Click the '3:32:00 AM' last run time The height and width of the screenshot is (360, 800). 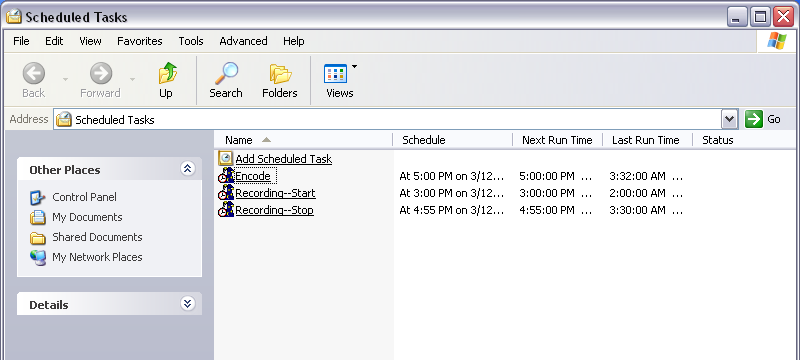point(637,176)
